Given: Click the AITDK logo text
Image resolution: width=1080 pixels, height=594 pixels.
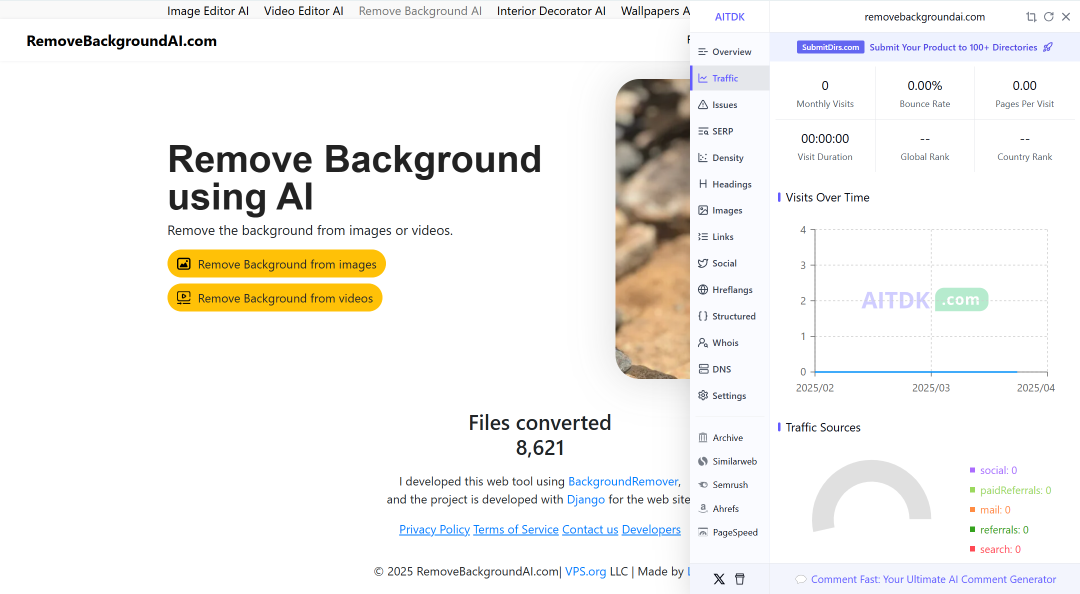Looking at the screenshot, I should pyautogui.click(x=729, y=17).
